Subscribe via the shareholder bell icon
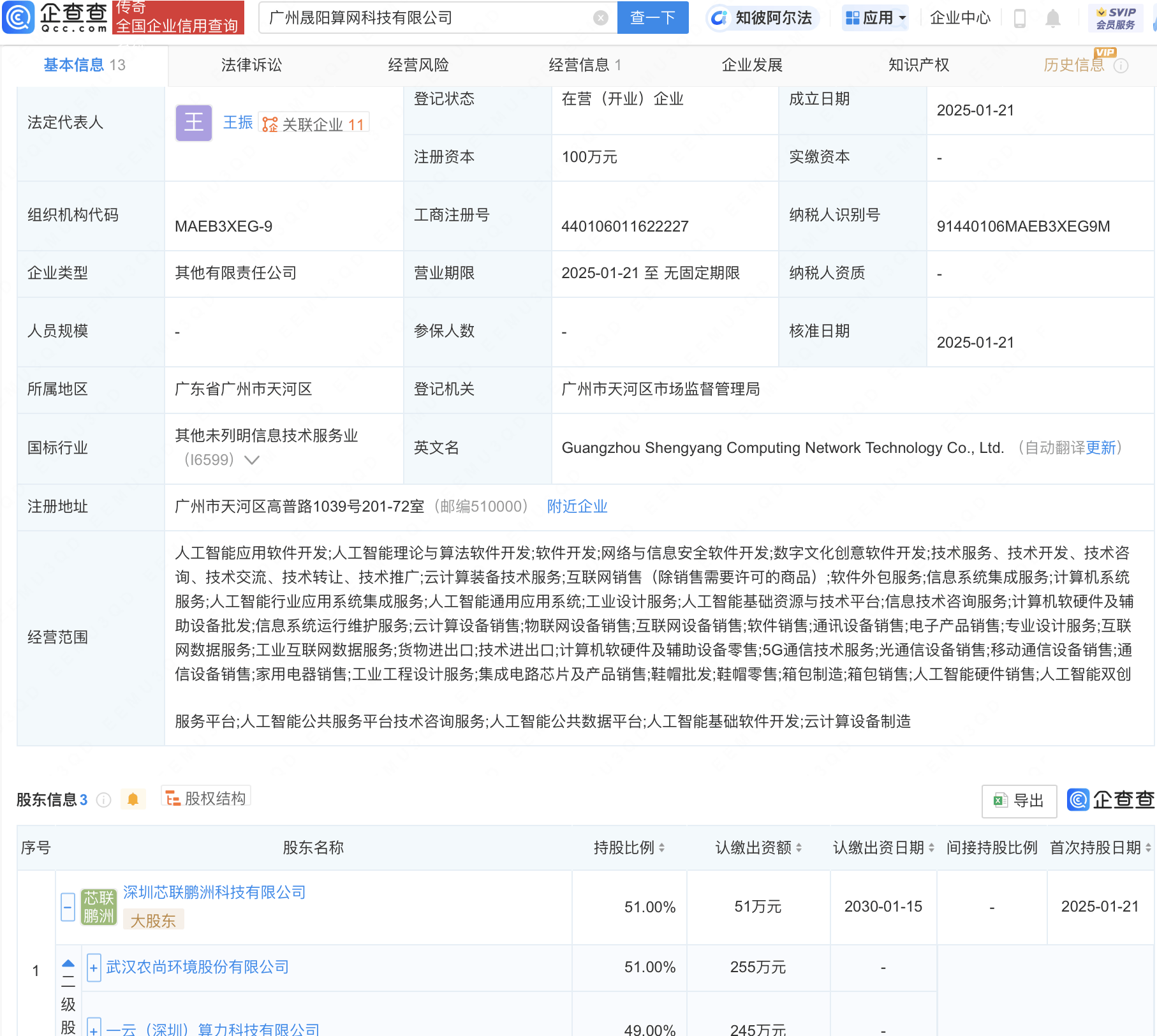This screenshot has width=1157, height=1036. click(x=133, y=799)
